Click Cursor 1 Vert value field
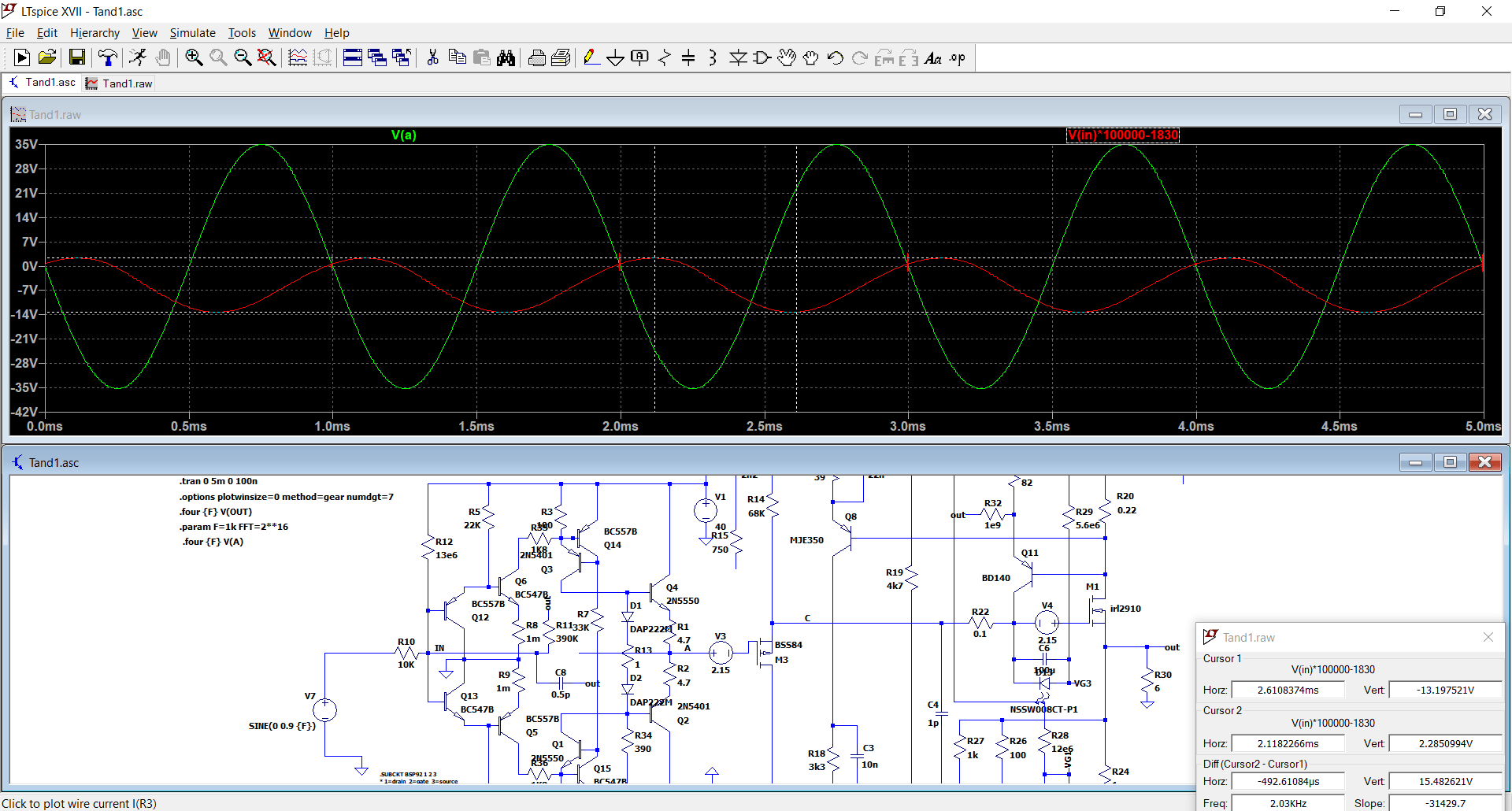The width and height of the screenshot is (1512, 811). [x=1445, y=690]
